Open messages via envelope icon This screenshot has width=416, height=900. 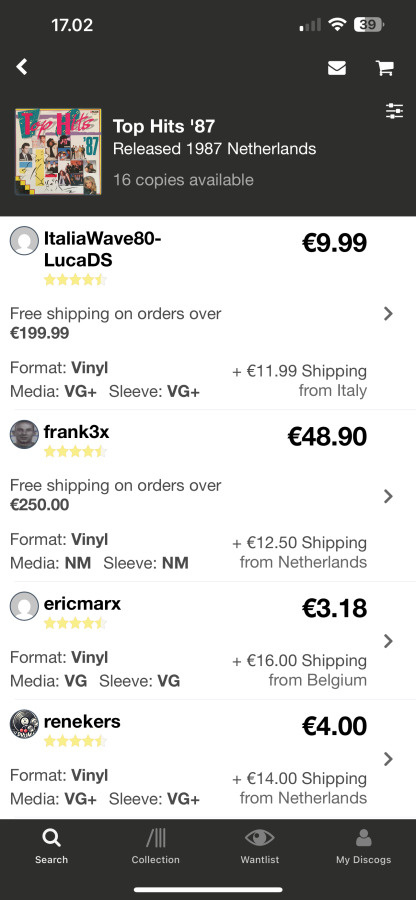tap(337, 68)
